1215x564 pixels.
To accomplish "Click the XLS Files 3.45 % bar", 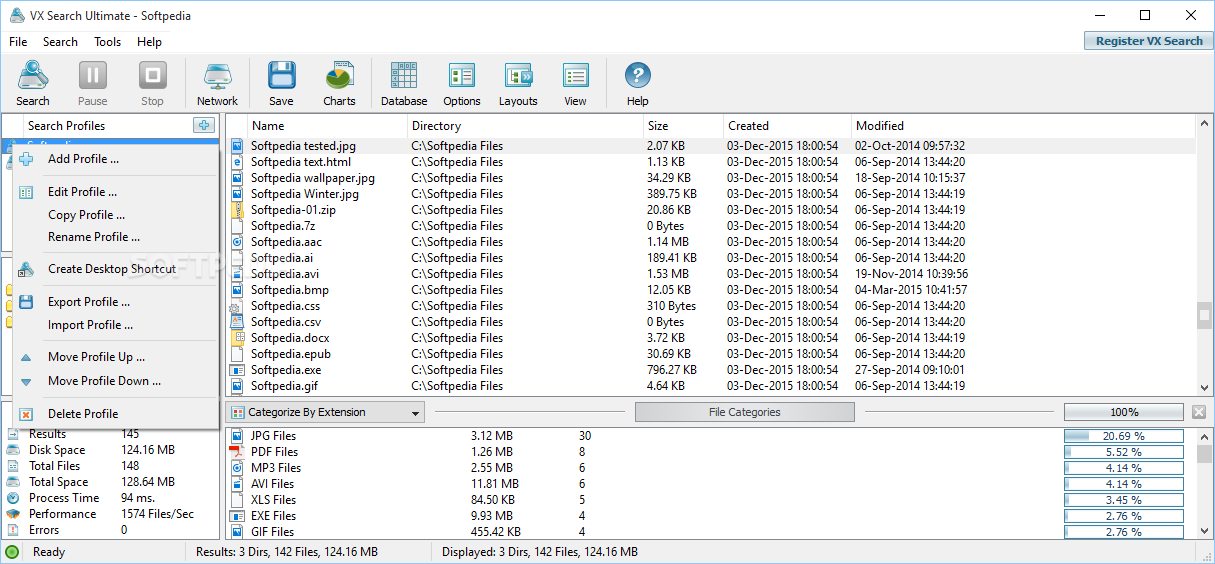I will pyautogui.click(x=1124, y=500).
